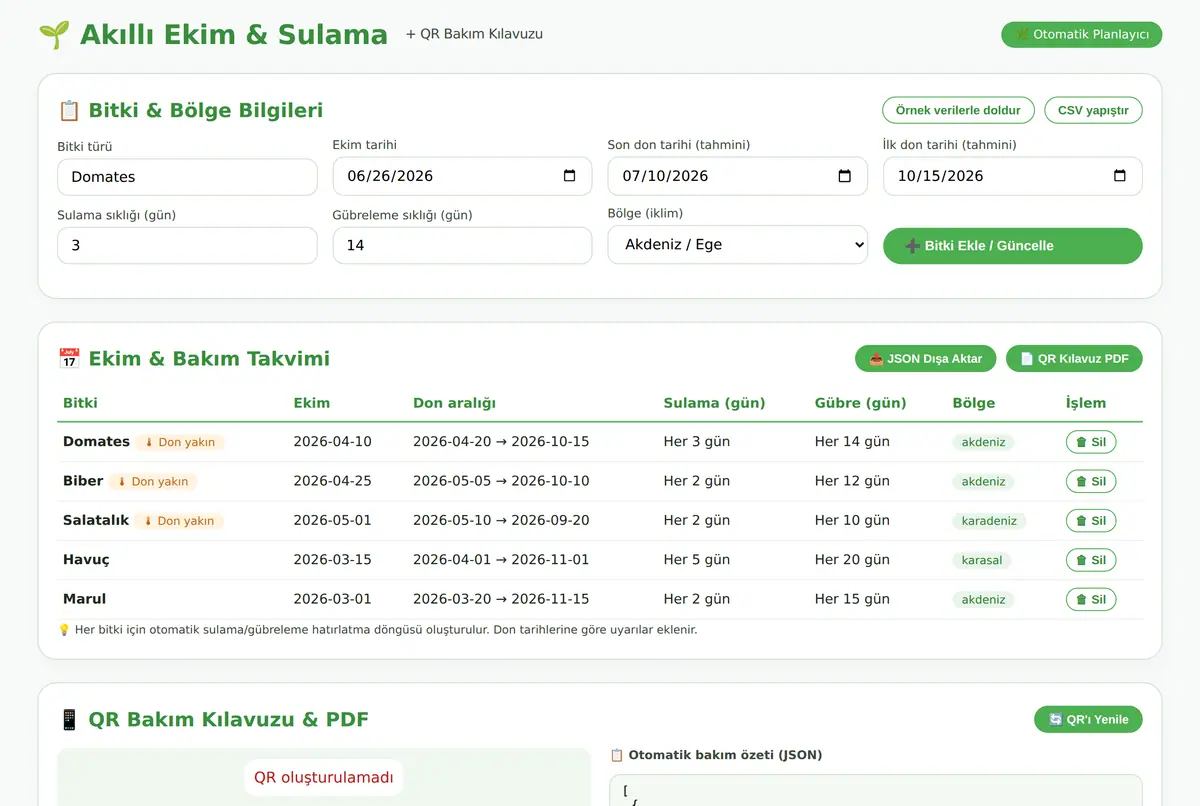Click the Don yakın badge on Salatalık

click(179, 521)
